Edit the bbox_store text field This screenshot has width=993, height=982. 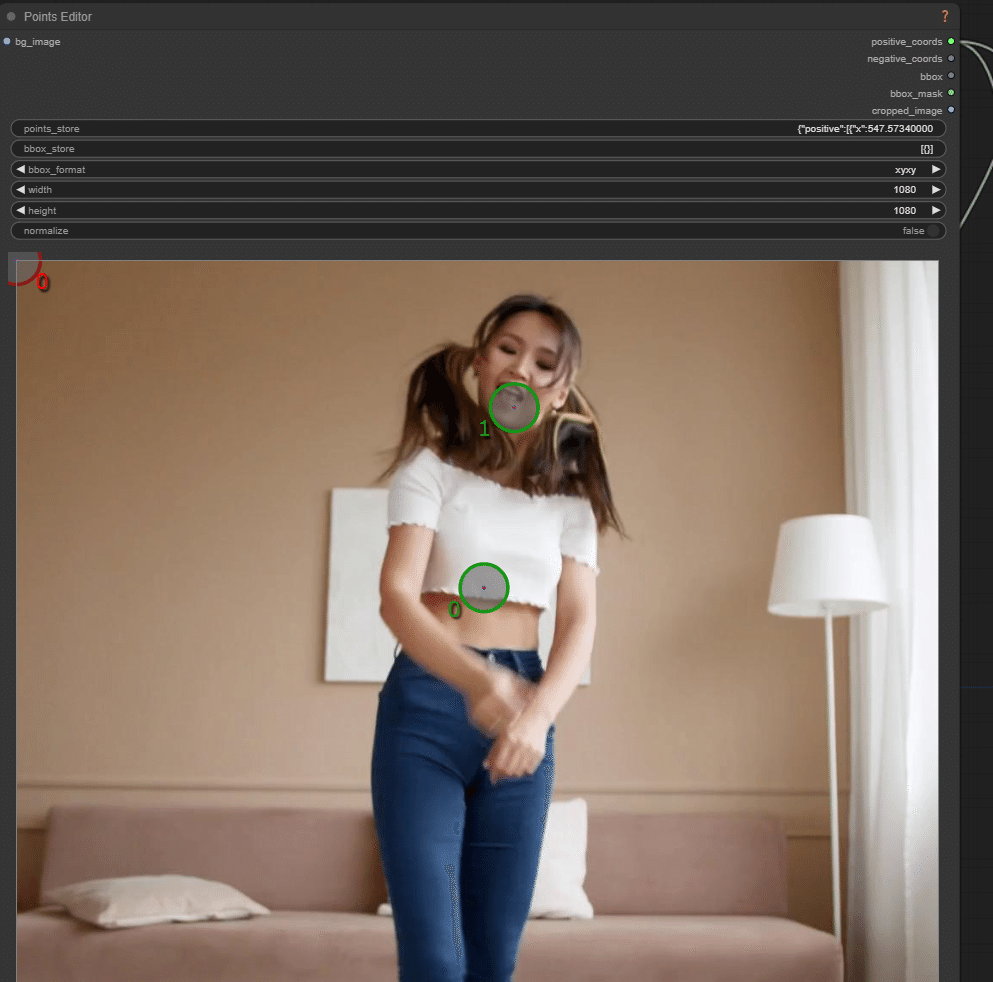click(x=478, y=149)
